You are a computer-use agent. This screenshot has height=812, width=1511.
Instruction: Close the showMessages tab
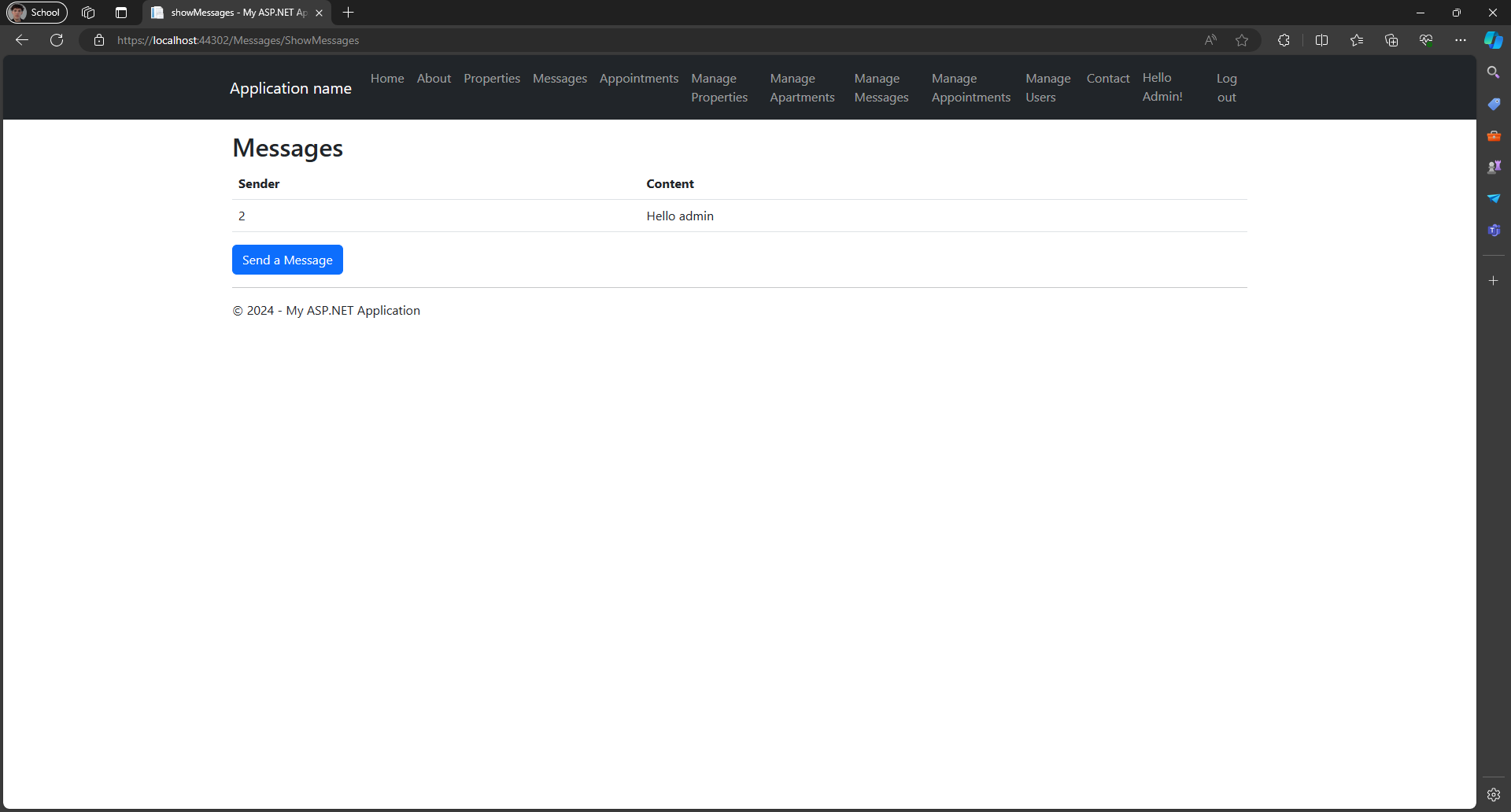click(319, 13)
